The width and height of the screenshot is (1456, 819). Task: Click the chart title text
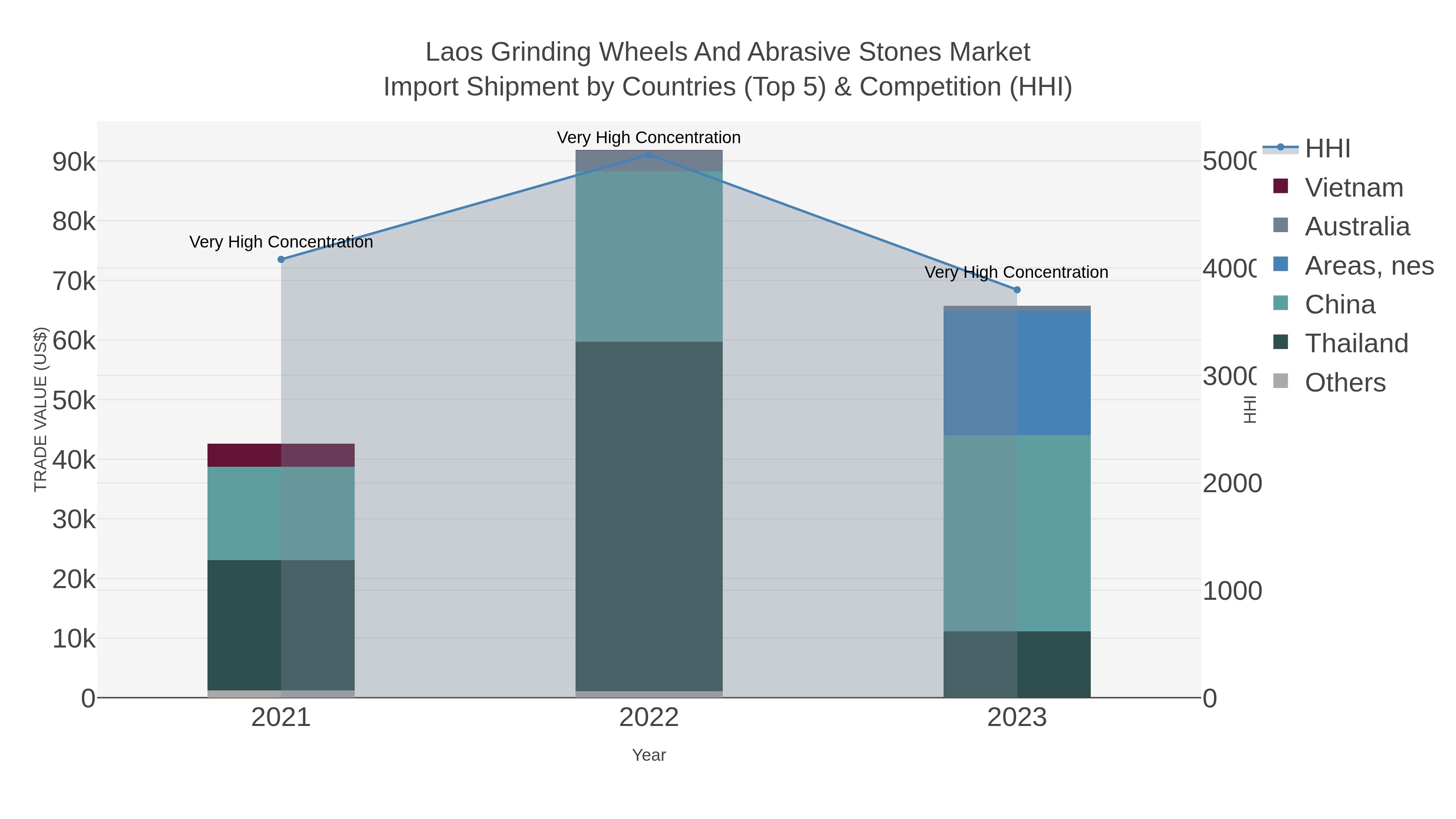coord(728,70)
